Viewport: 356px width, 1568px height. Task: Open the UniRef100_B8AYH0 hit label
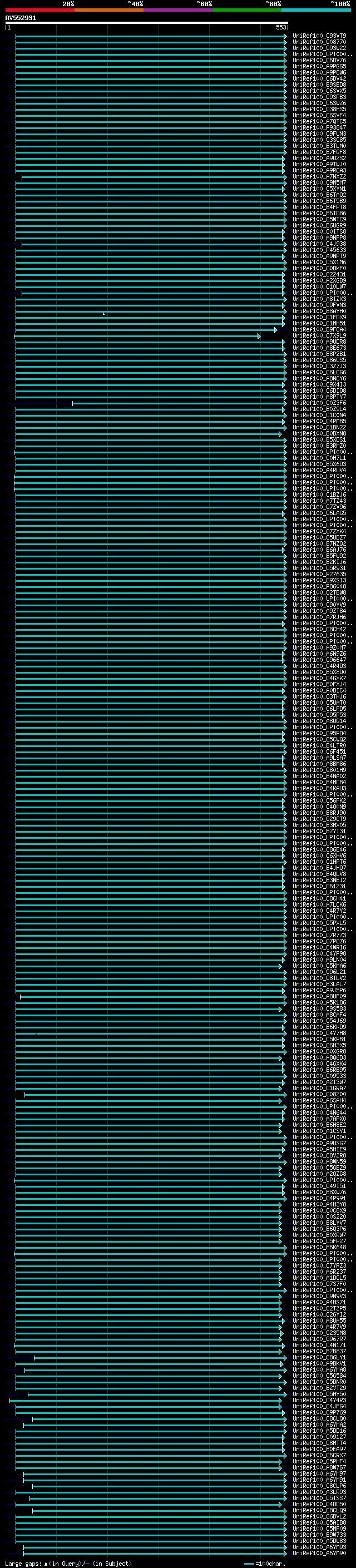[x=319, y=311]
